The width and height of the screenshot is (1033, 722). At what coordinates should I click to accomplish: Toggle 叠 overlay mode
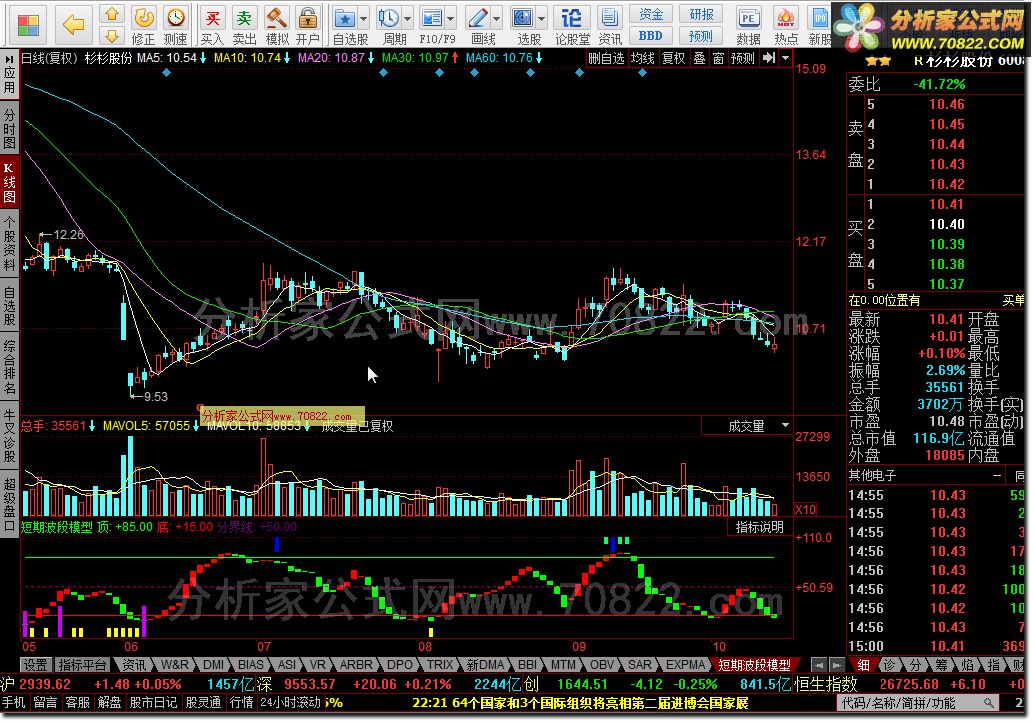[699, 58]
